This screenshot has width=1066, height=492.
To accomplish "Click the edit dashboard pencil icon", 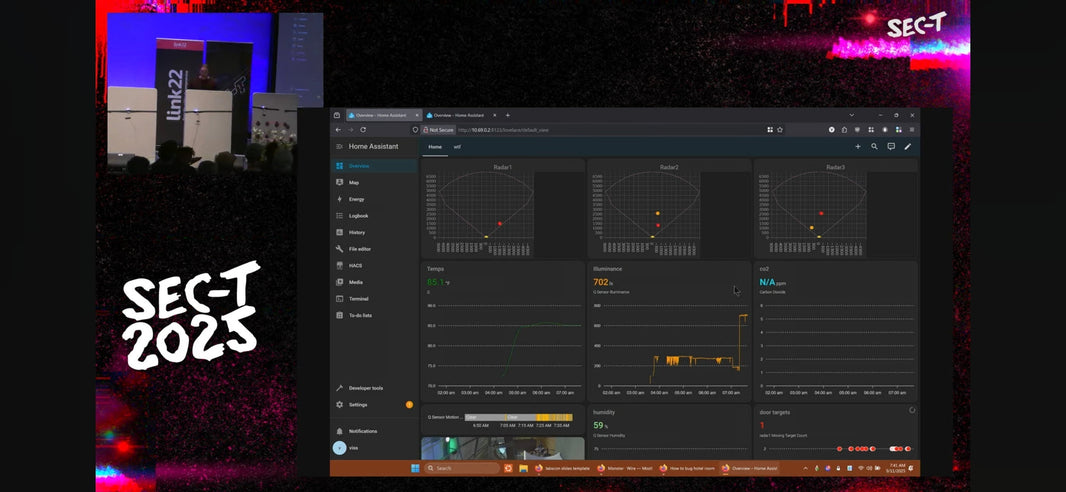I will point(908,147).
